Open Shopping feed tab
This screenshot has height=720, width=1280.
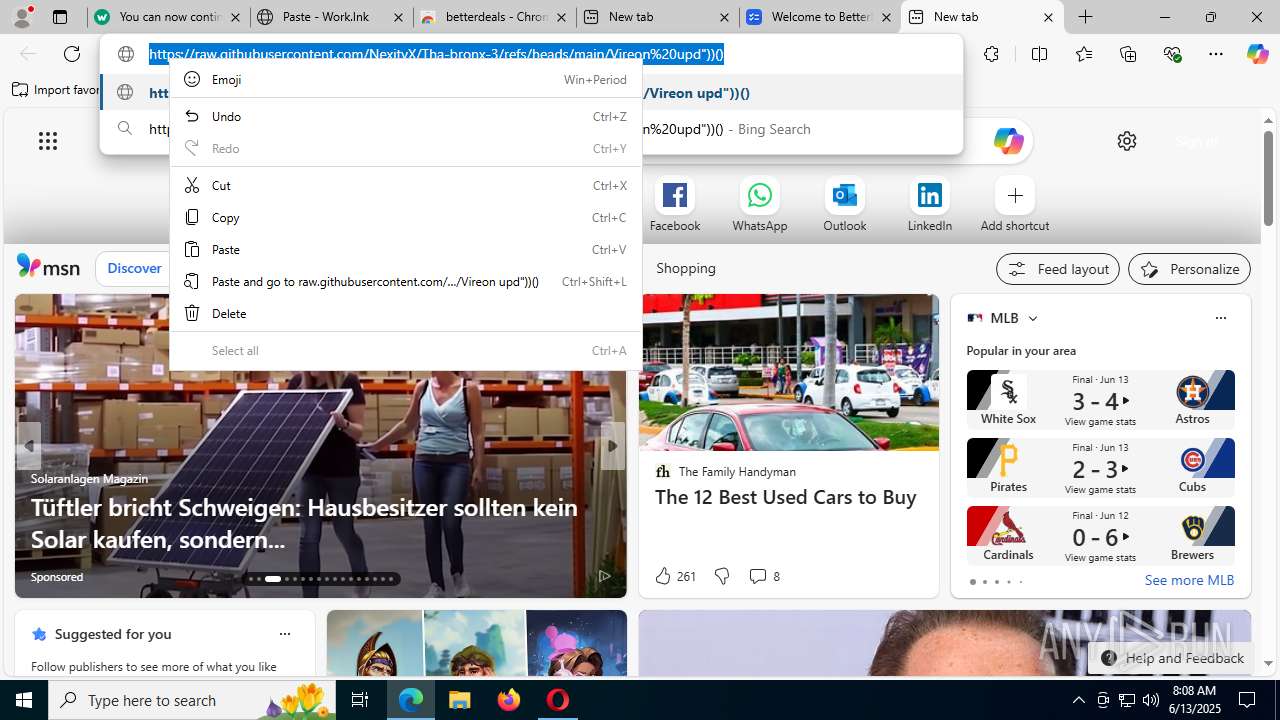coord(686,268)
